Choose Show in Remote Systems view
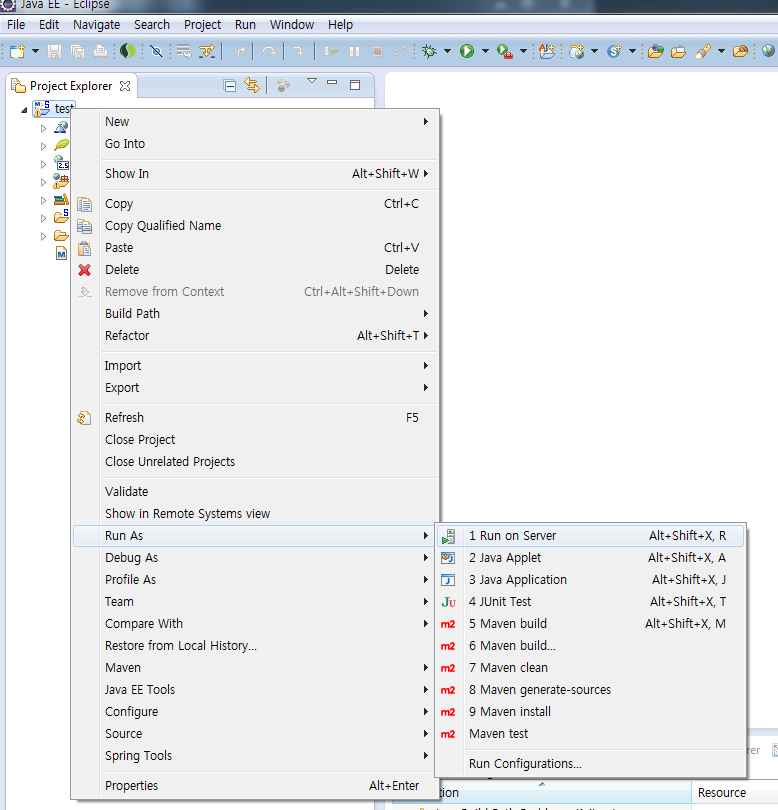This screenshot has height=810, width=778. 256,513
